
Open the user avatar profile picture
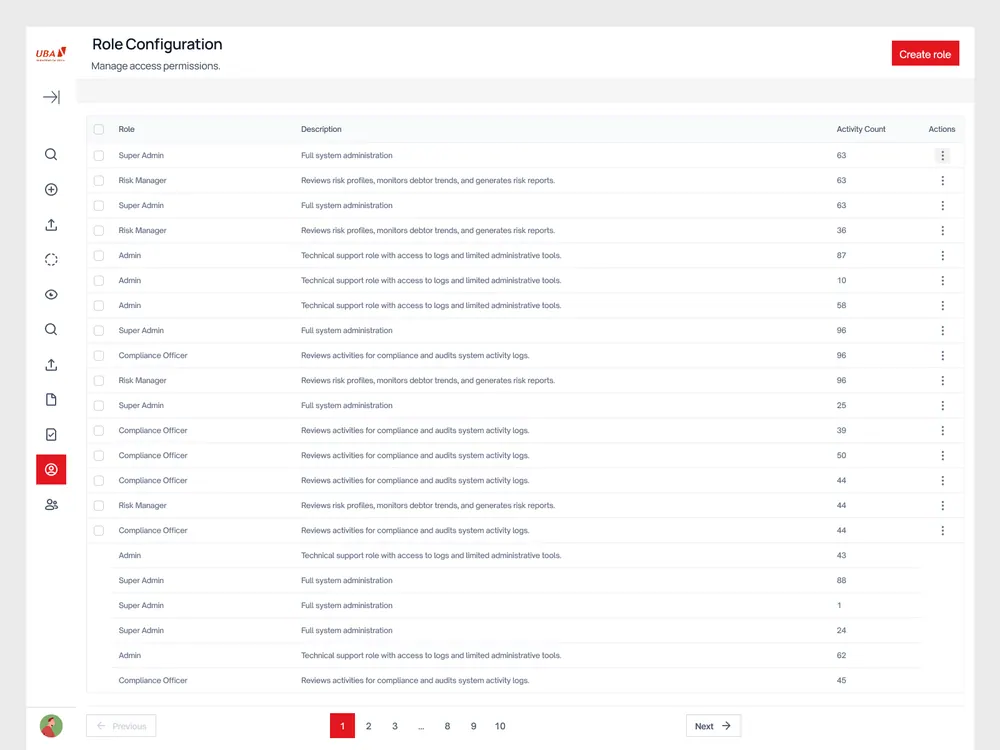click(x=51, y=726)
